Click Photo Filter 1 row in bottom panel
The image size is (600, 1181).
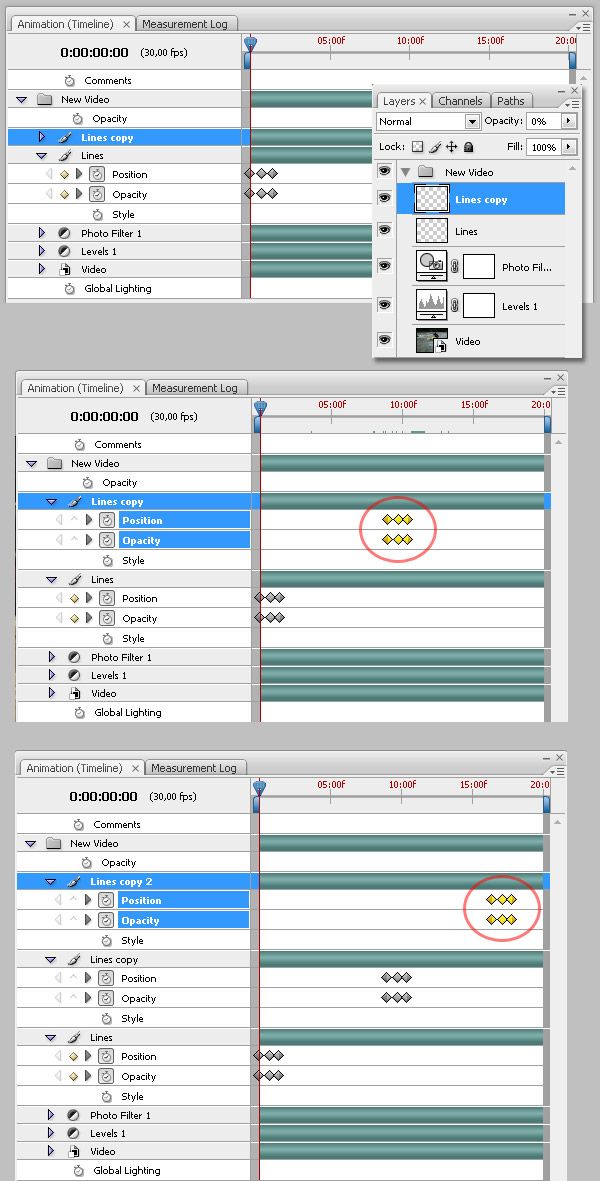point(134,1115)
